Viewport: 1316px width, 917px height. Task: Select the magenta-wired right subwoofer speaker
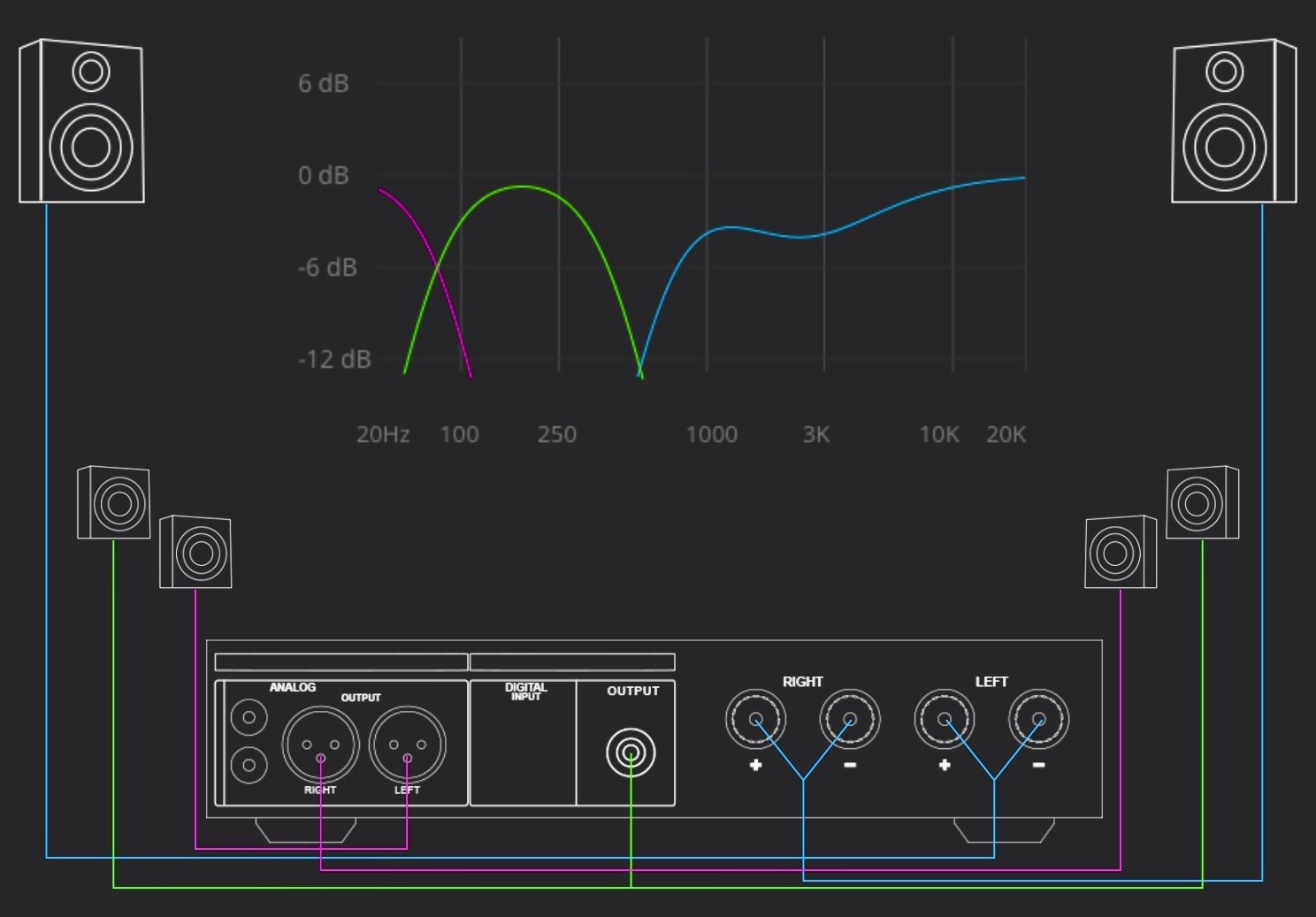1121,552
